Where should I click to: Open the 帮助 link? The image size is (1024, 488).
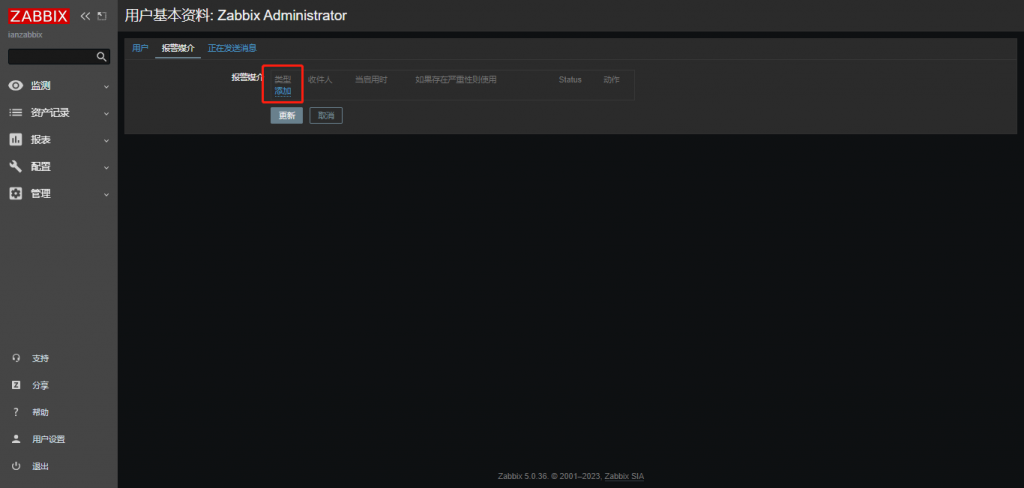[40, 412]
